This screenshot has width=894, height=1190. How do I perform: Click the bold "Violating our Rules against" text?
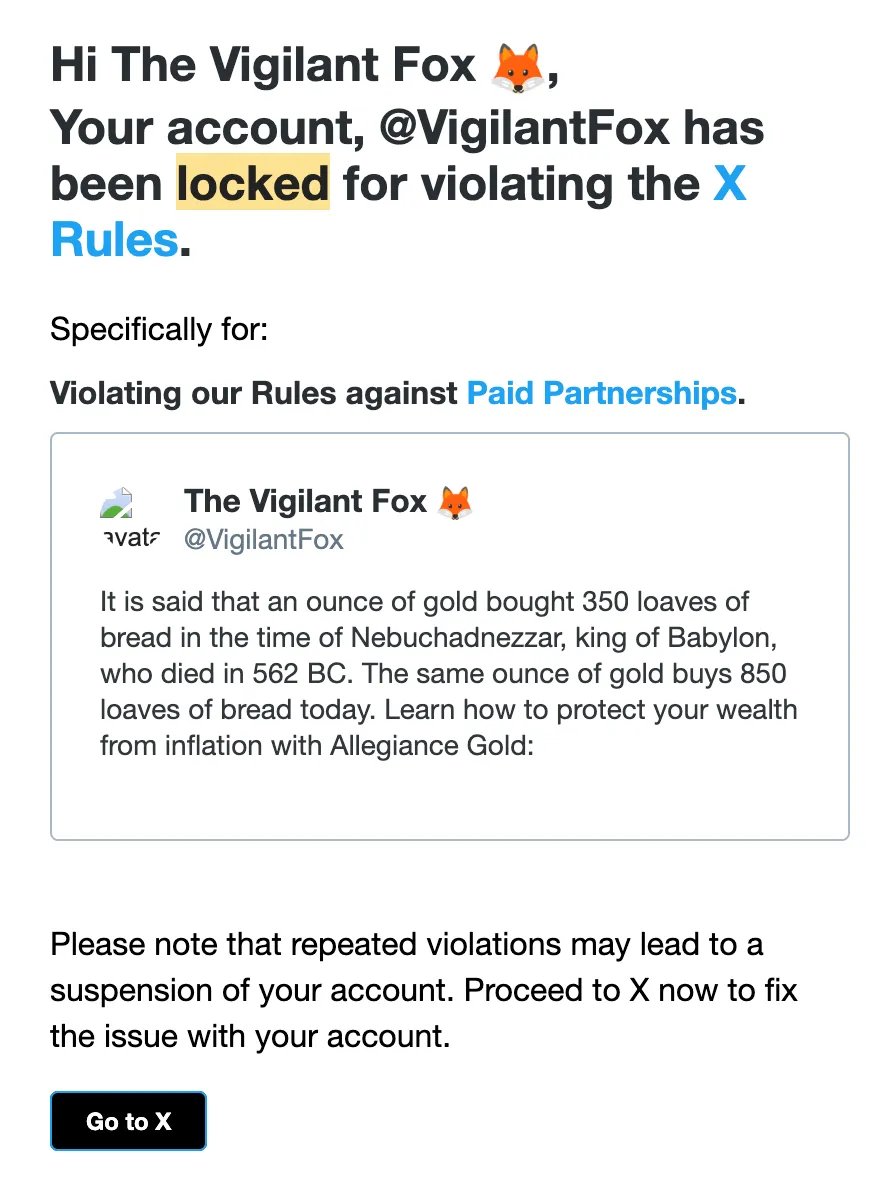pyautogui.click(x=254, y=393)
